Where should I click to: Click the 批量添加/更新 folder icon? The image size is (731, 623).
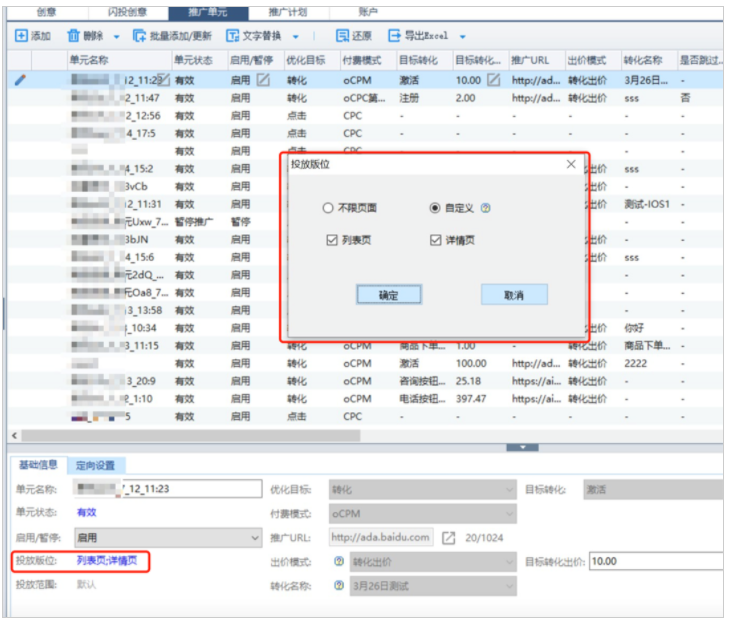(x=139, y=36)
